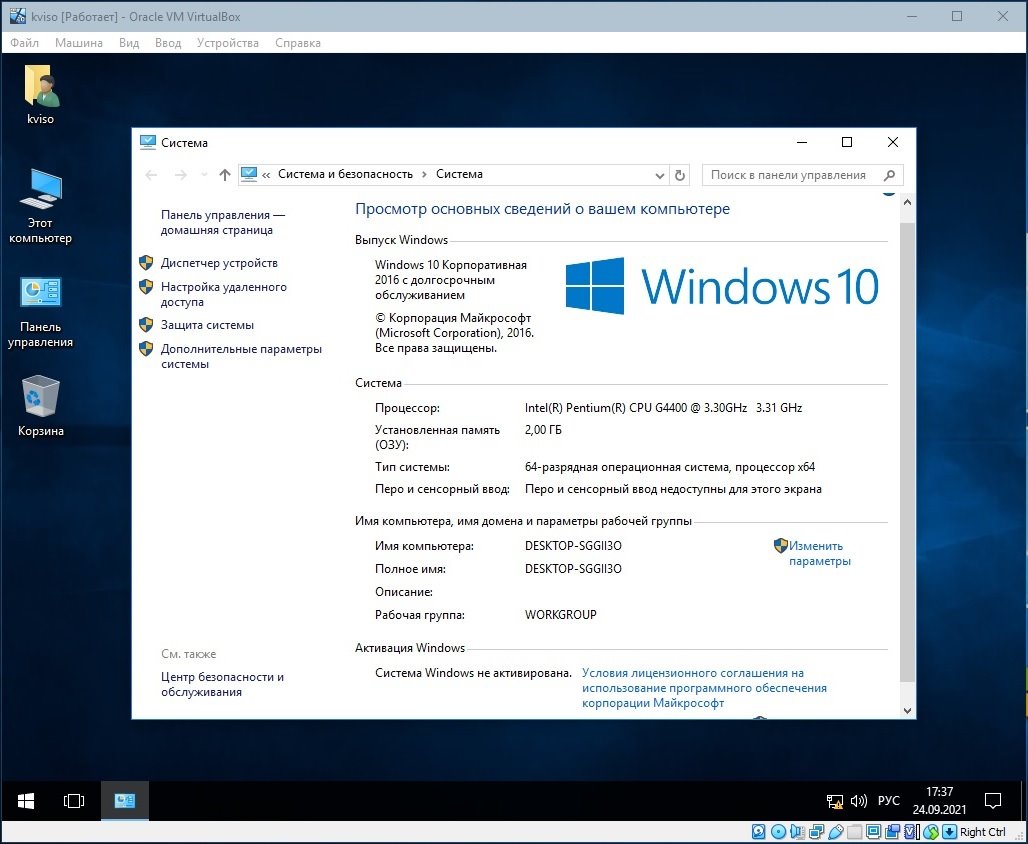Click the VirtualBox mouse integration status icon

click(x=931, y=832)
